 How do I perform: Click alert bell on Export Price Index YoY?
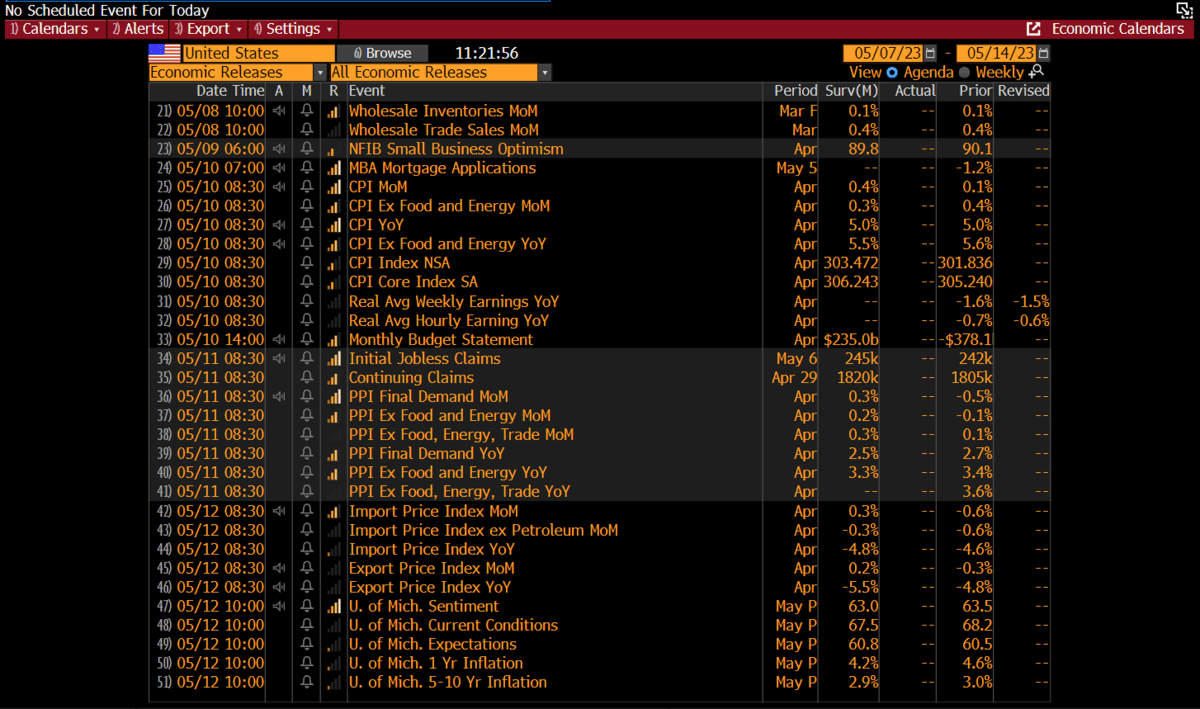coord(307,587)
